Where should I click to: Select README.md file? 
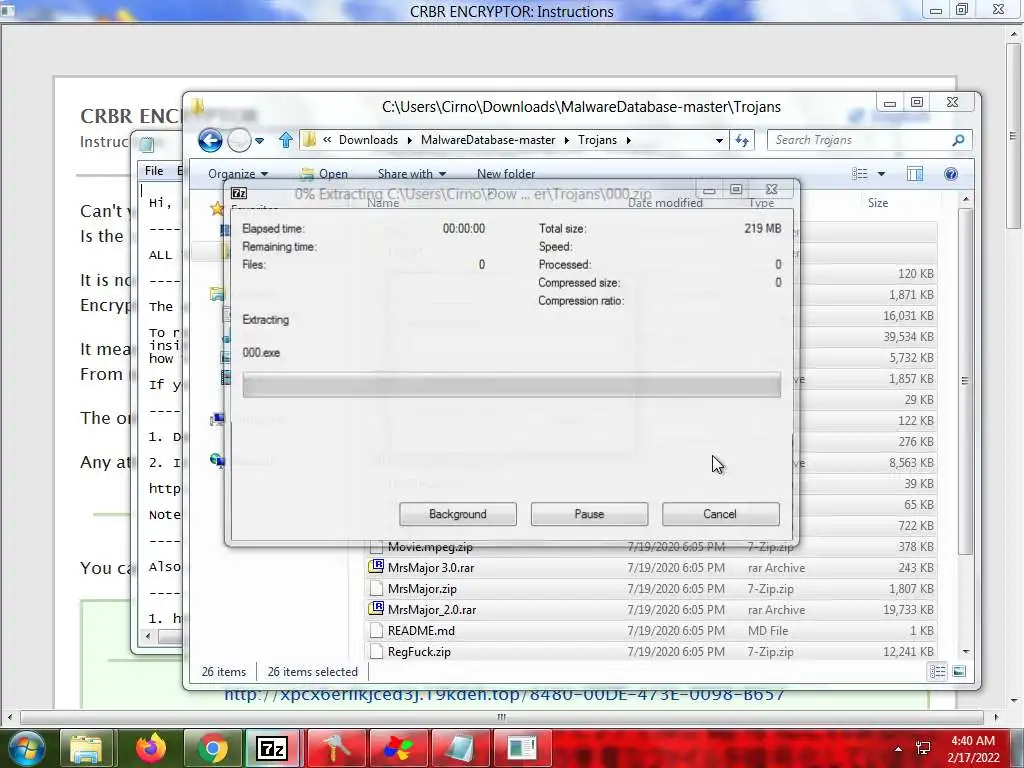(x=651, y=630)
